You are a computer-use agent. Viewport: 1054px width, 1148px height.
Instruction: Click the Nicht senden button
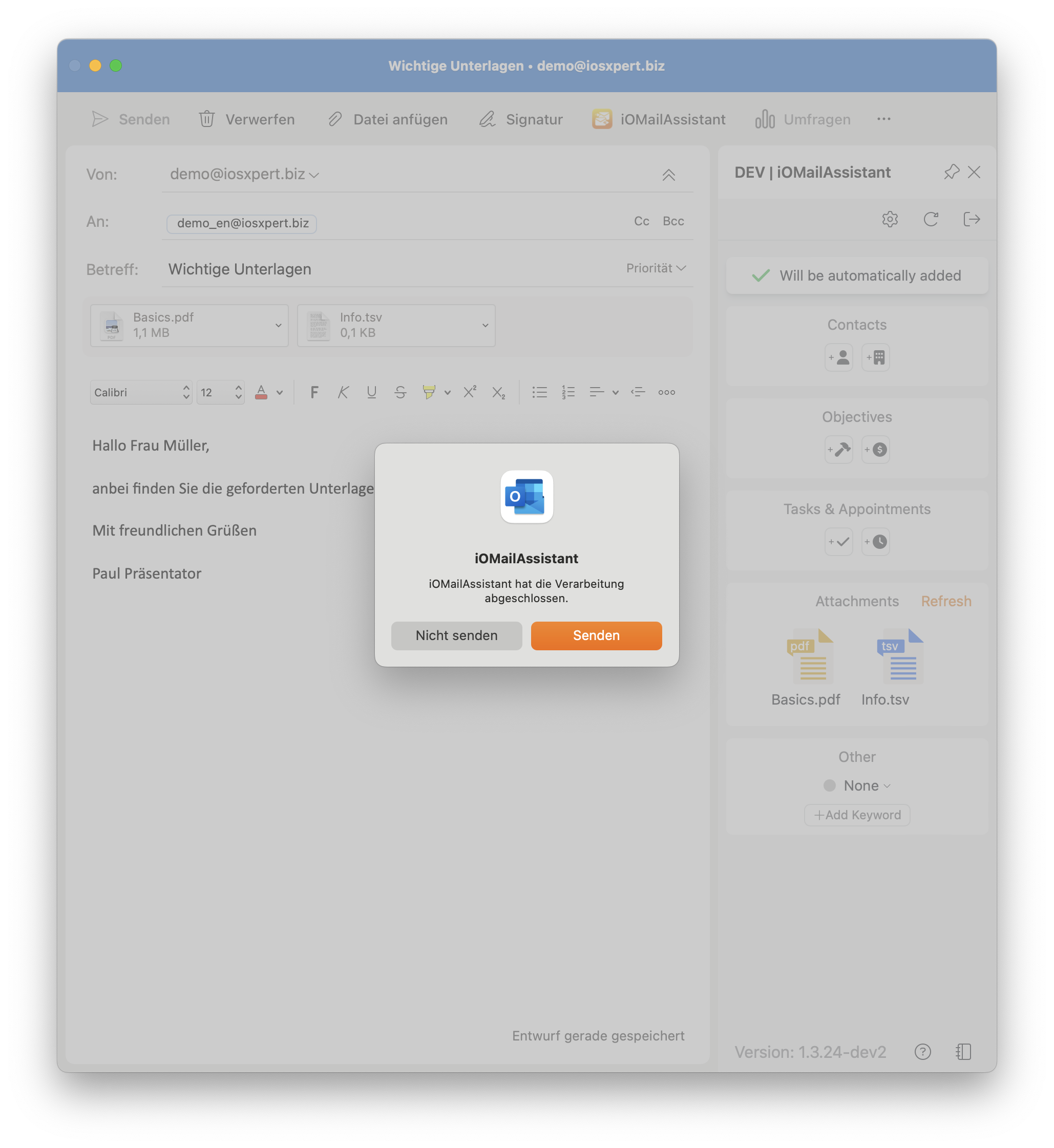pyautogui.click(x=456, y=635)
